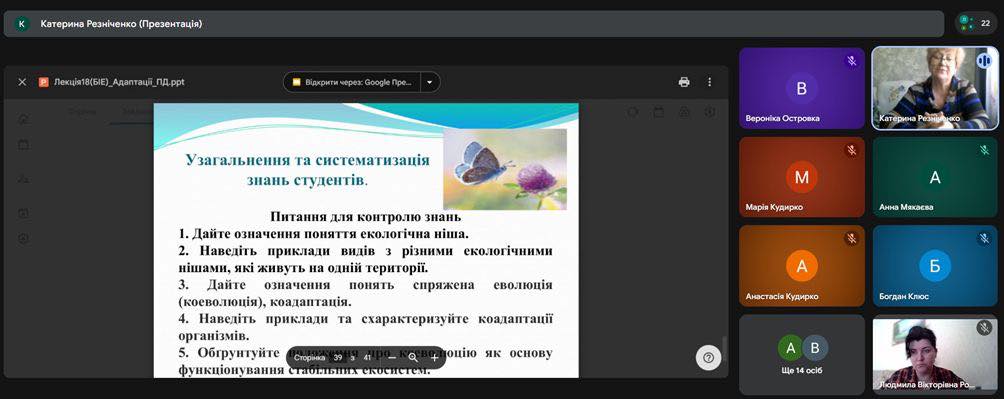Image resolution: width=1004 pixels, height=399 pixels.
Task: Click question 1 about екологічна ніша
Action: [324, 234]
